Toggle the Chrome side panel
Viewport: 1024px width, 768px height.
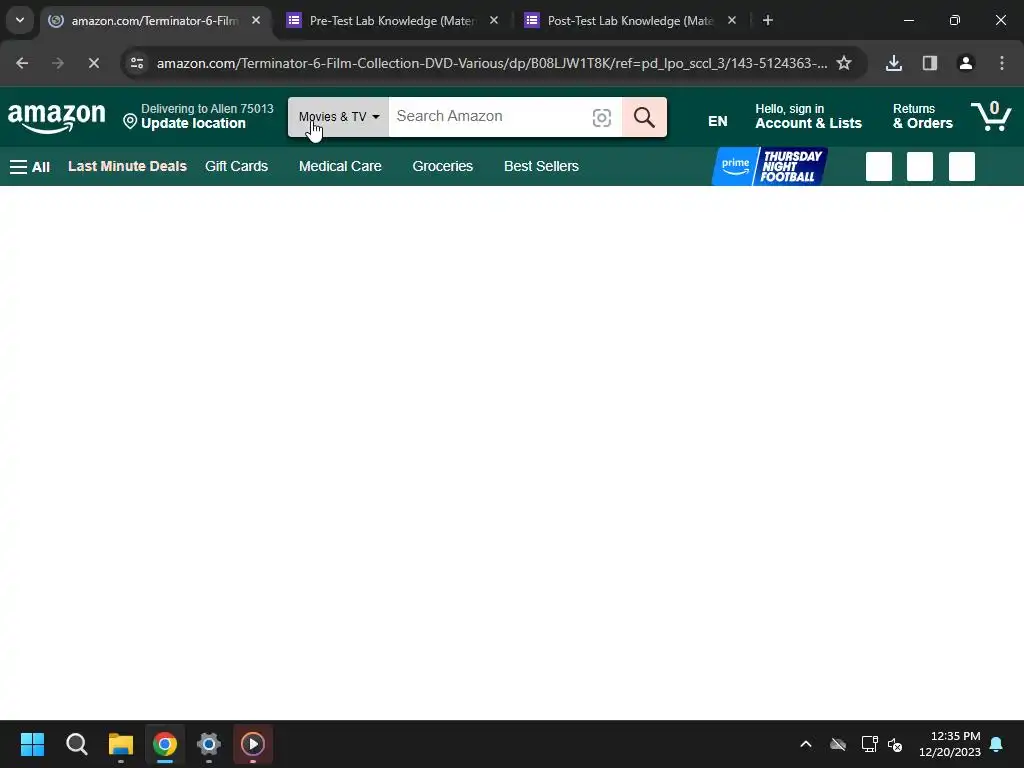[929, 63]
